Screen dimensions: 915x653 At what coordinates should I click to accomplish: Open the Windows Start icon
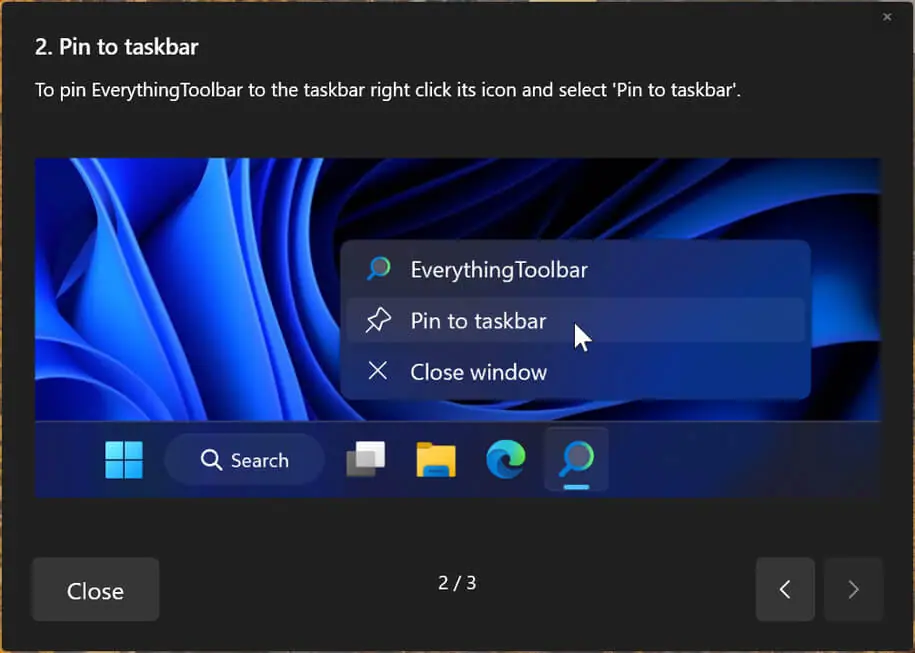point(124,460)
